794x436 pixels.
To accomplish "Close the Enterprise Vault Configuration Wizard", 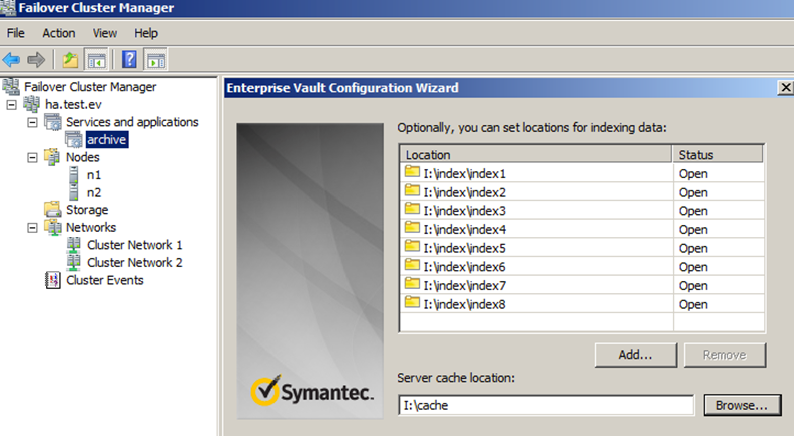I will point(785,88).
